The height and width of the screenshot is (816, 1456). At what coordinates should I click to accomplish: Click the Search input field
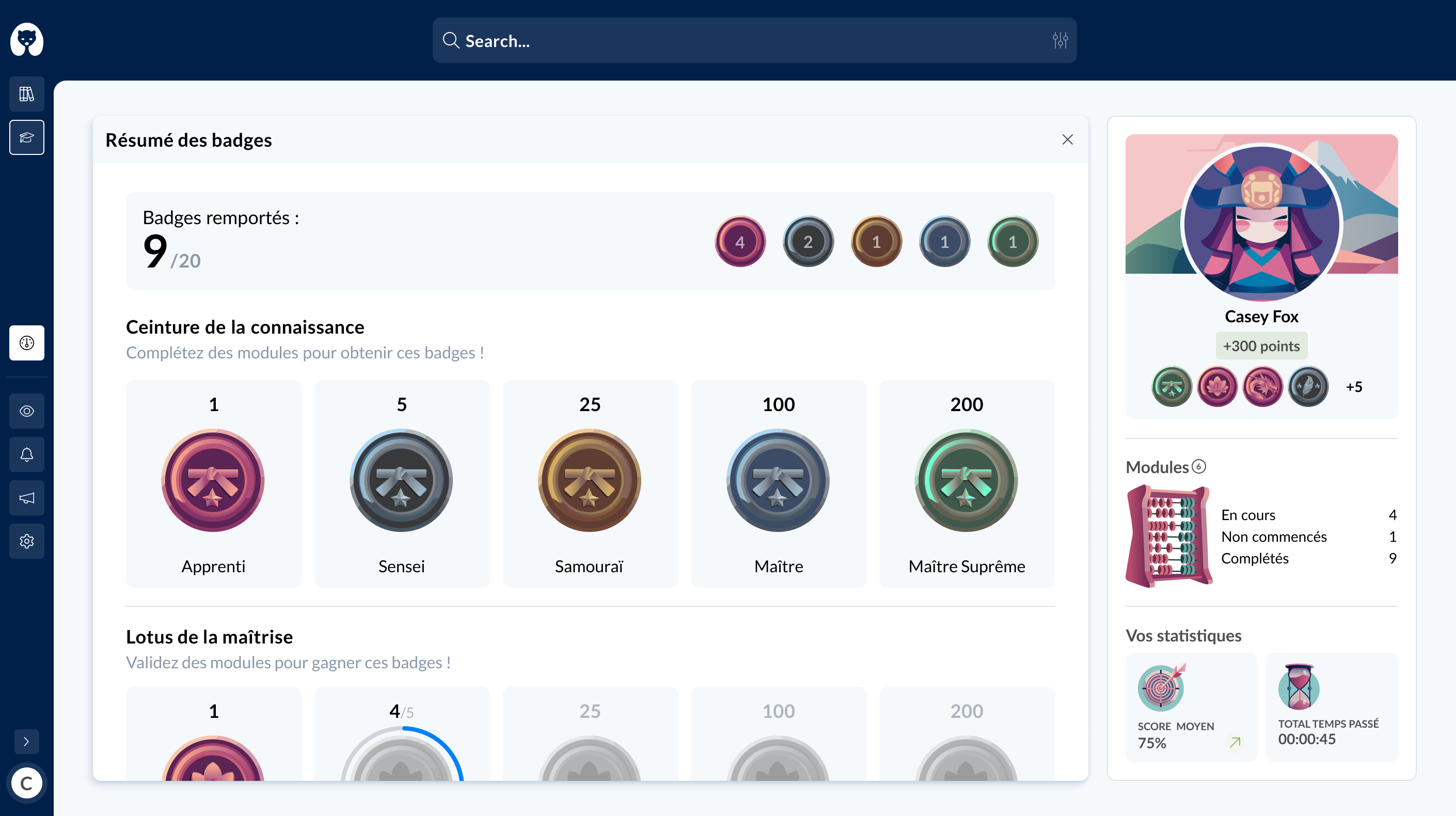pos(735,40)
